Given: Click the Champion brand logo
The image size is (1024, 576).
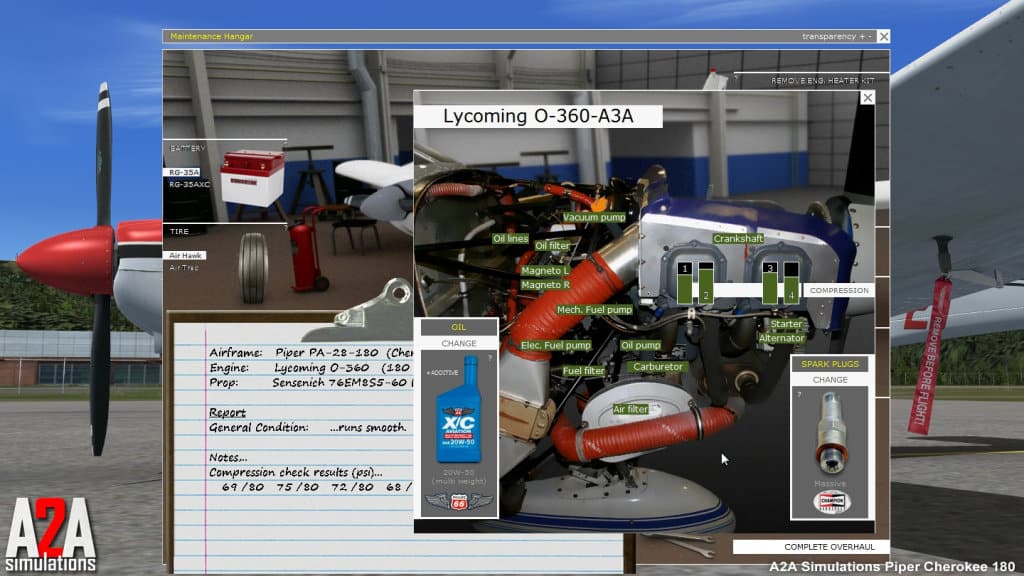Looking at the screenshot, I should point(831,502).
